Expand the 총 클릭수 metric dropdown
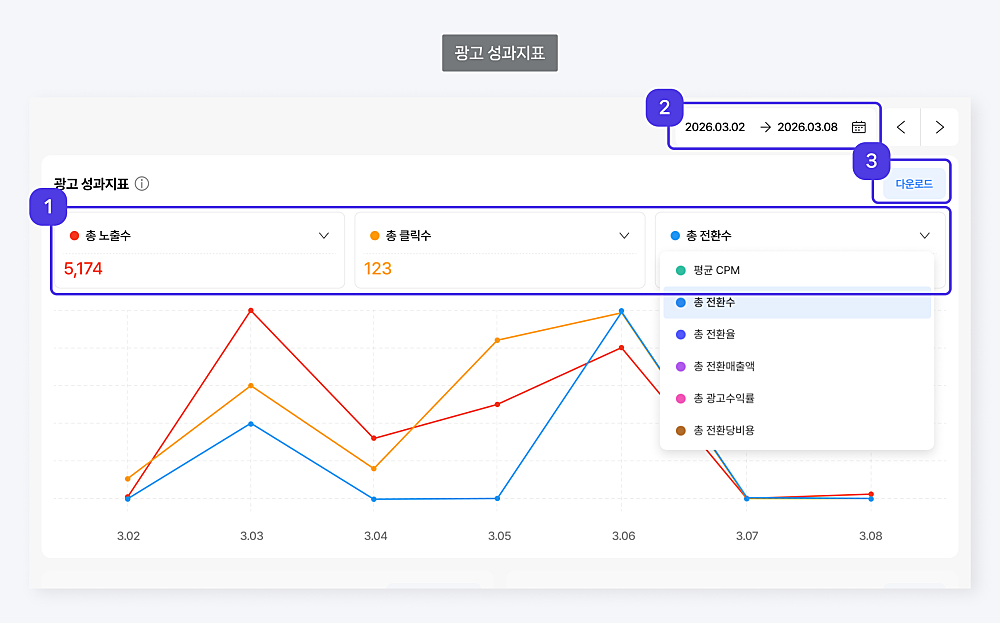The height and width of the screenshot is (623, 1000). tap(624, 236)
